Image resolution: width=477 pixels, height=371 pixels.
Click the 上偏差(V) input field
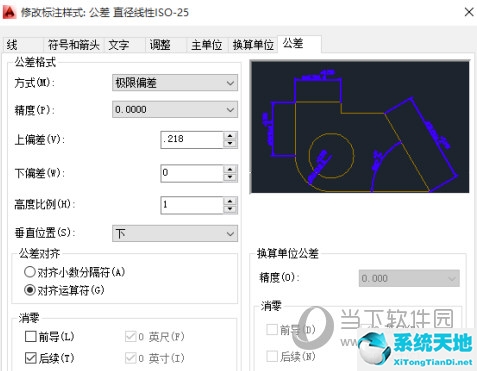(192, 139)
